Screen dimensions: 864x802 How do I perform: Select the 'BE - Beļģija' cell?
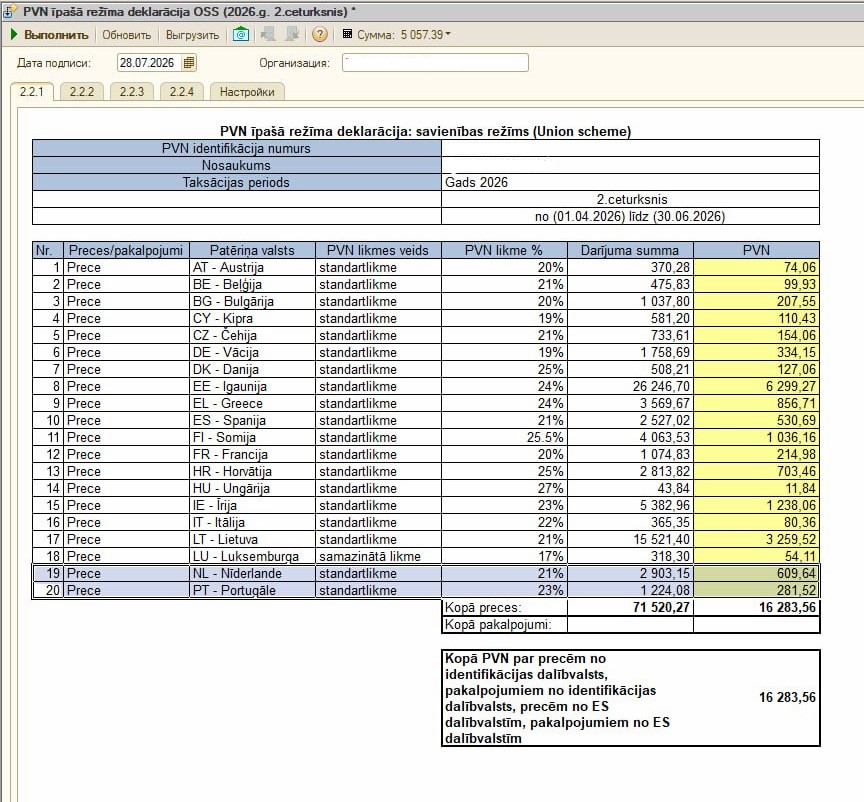click(252, 284)
